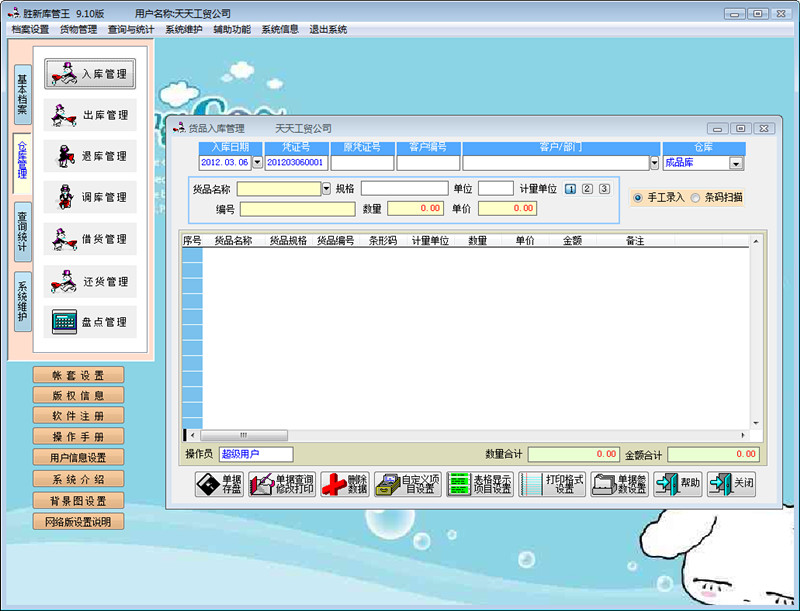This screenshot has height=611, width=800.
Task: Click the 单据存盘 save icon button
Action: [218, 484]
